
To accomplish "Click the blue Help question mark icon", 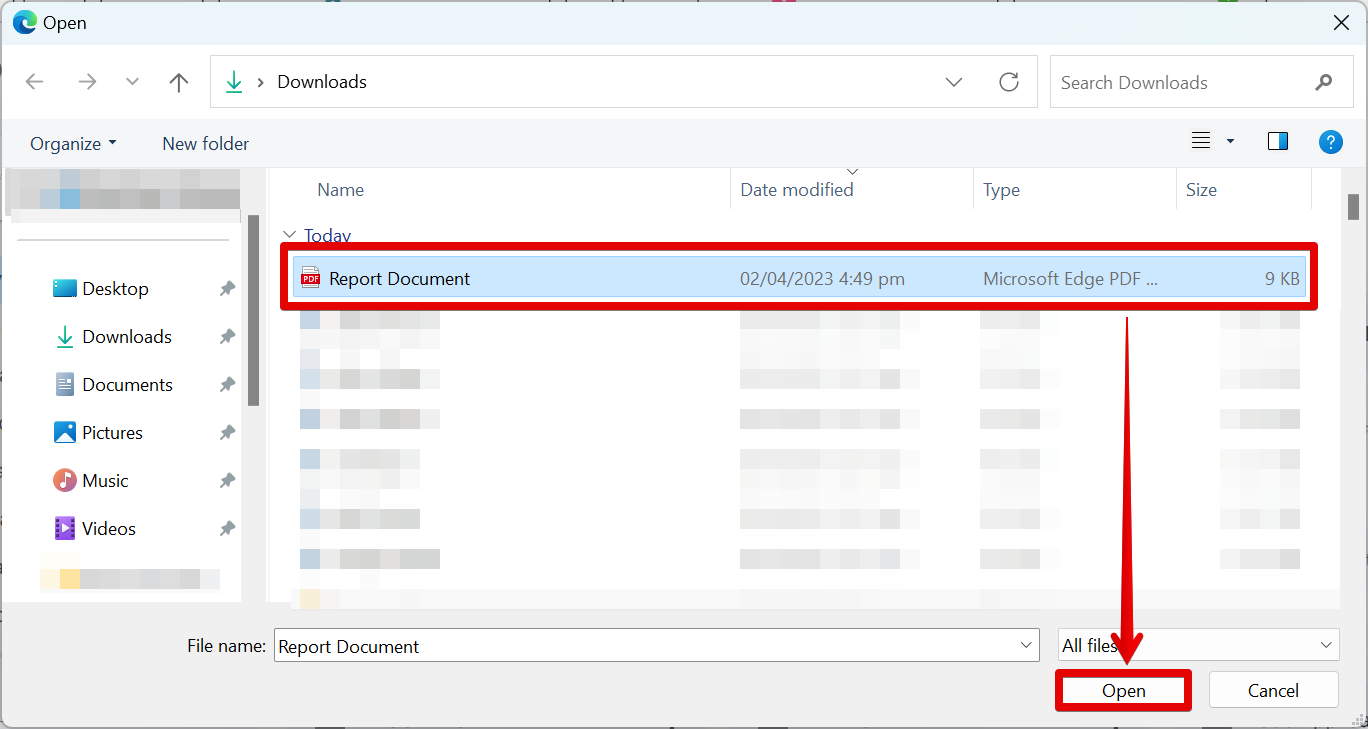I will 1330,142.
